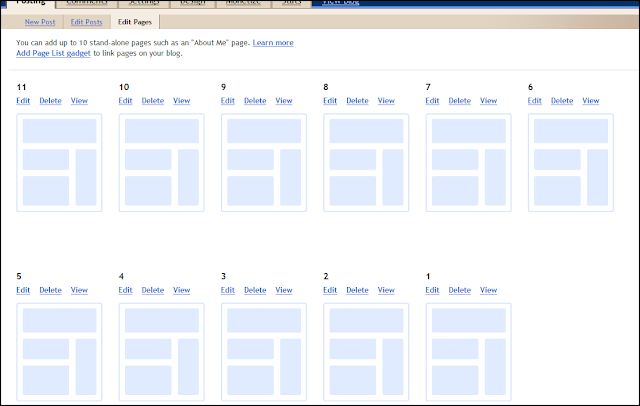
Task: Open the New Post tab
Action: 40,22
